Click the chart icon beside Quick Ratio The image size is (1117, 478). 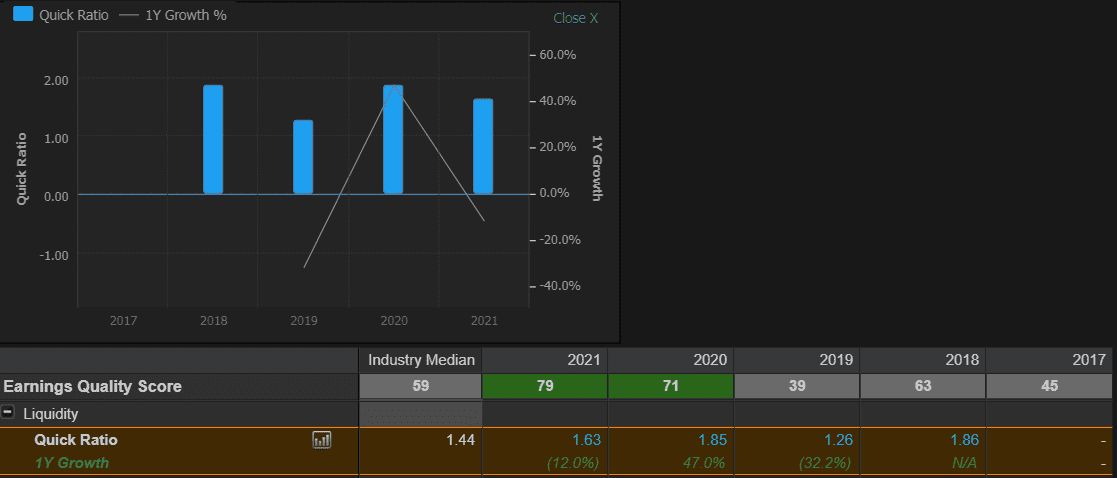point(322,439)
